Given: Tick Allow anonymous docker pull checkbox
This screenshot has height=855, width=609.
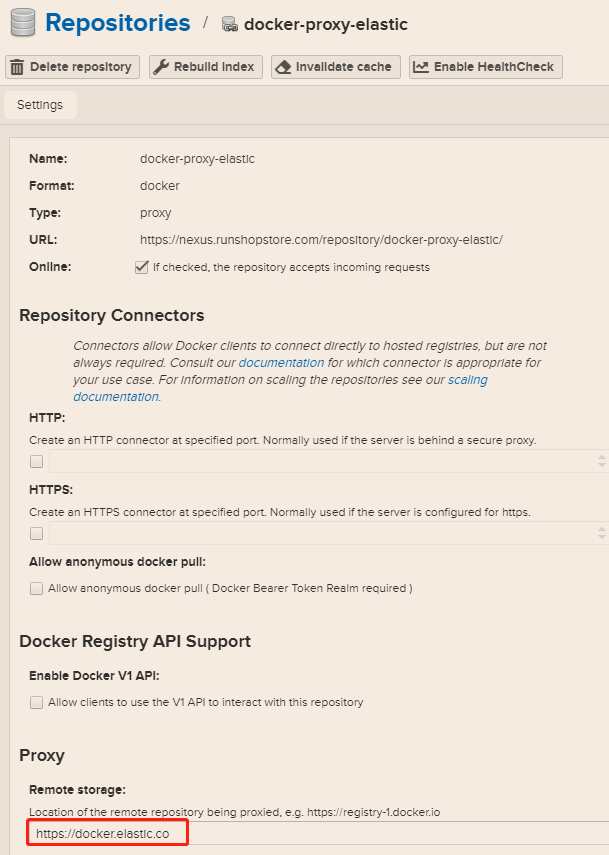Looking at the screenshot, I should tap(37, 589).
